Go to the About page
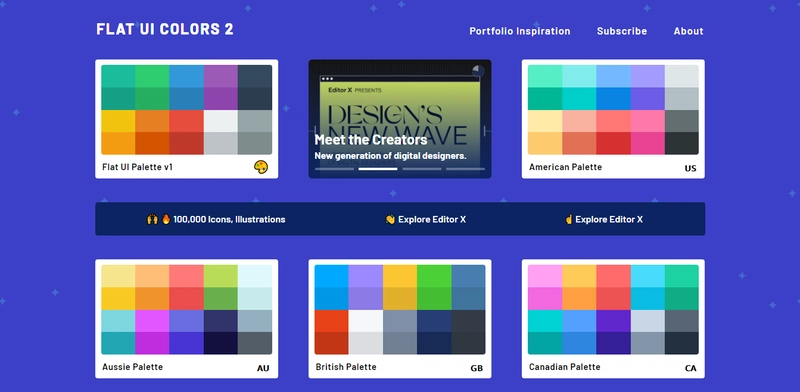The image size is (800, 392). pyautogui.click(x=688, y=31)
